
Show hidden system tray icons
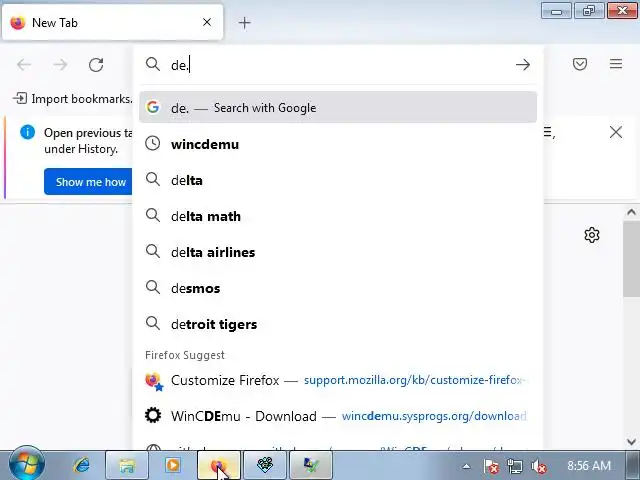[467, 466]
